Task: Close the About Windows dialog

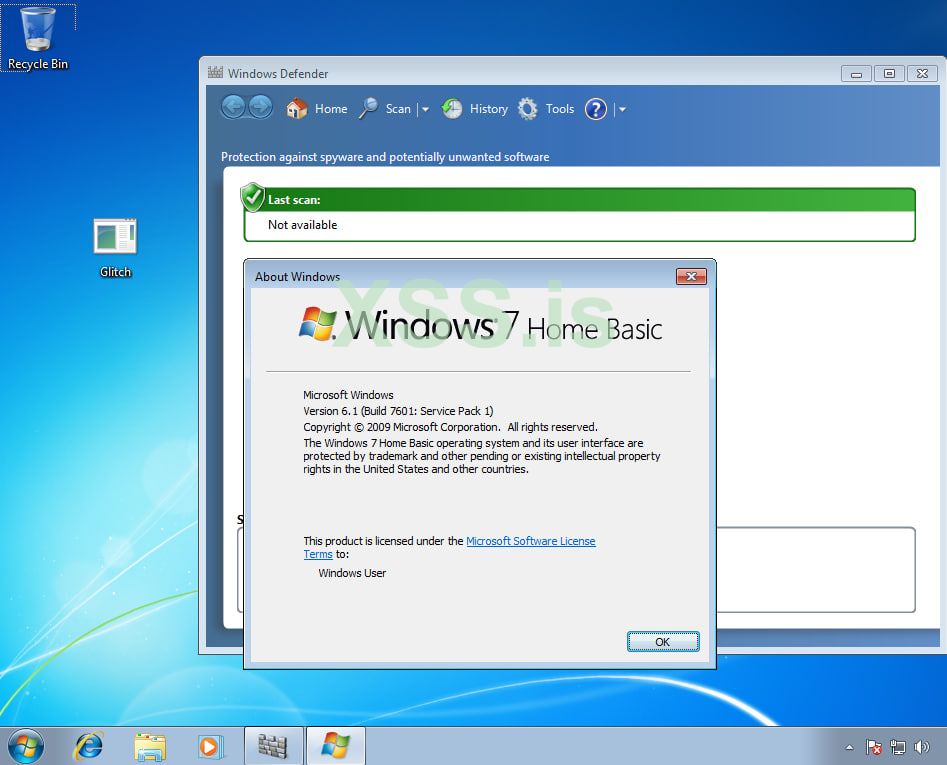Action: click(x=691, y=277)
